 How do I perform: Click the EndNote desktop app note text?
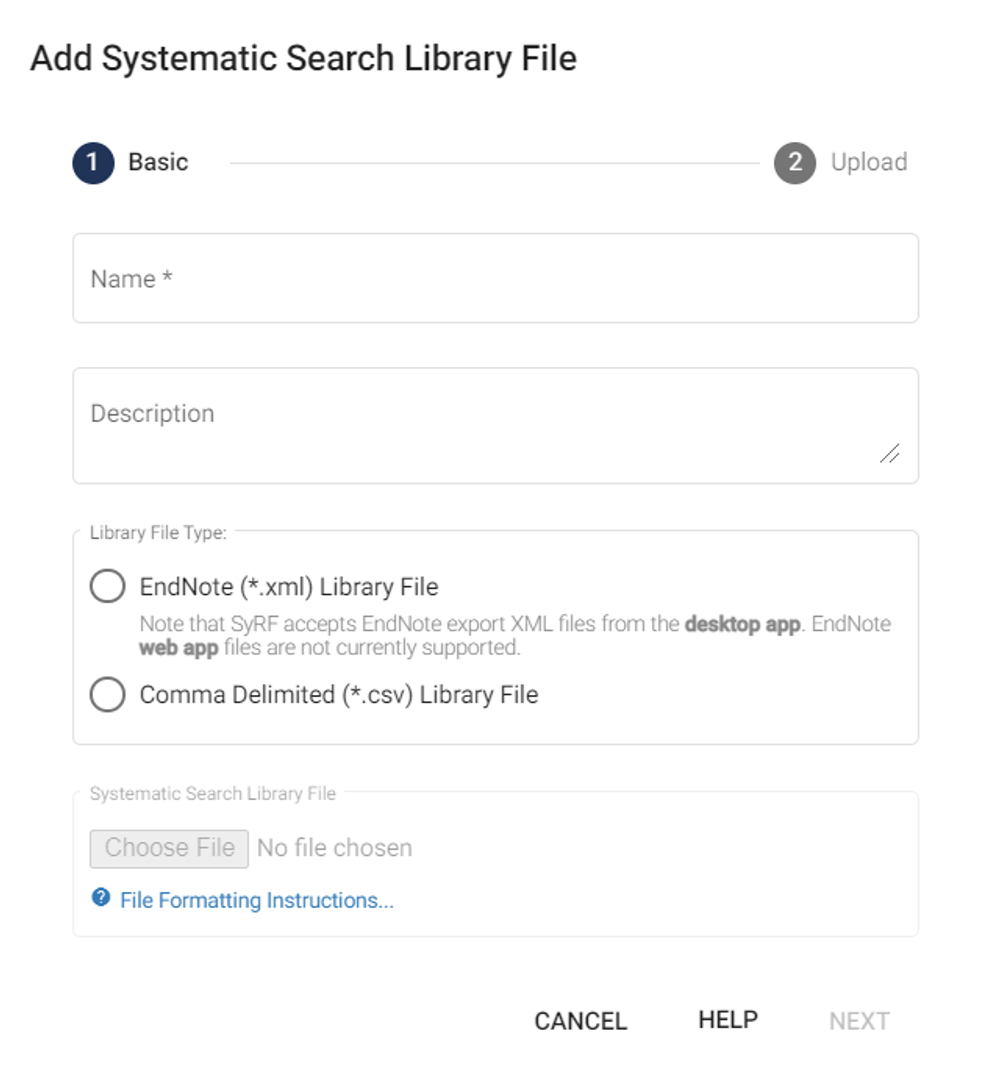tap(515, 635)
